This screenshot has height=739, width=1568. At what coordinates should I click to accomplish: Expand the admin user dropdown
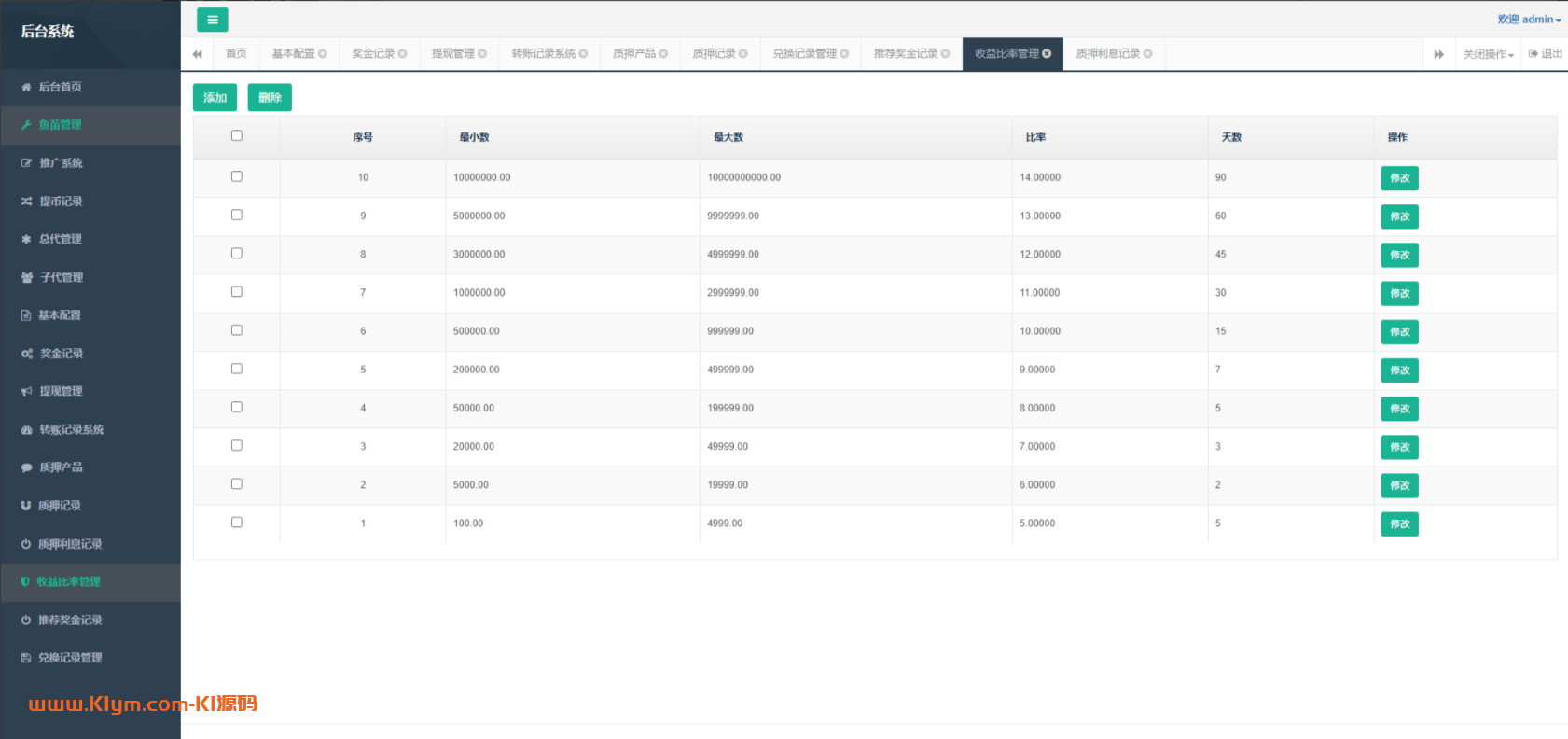click(1529, 20)
